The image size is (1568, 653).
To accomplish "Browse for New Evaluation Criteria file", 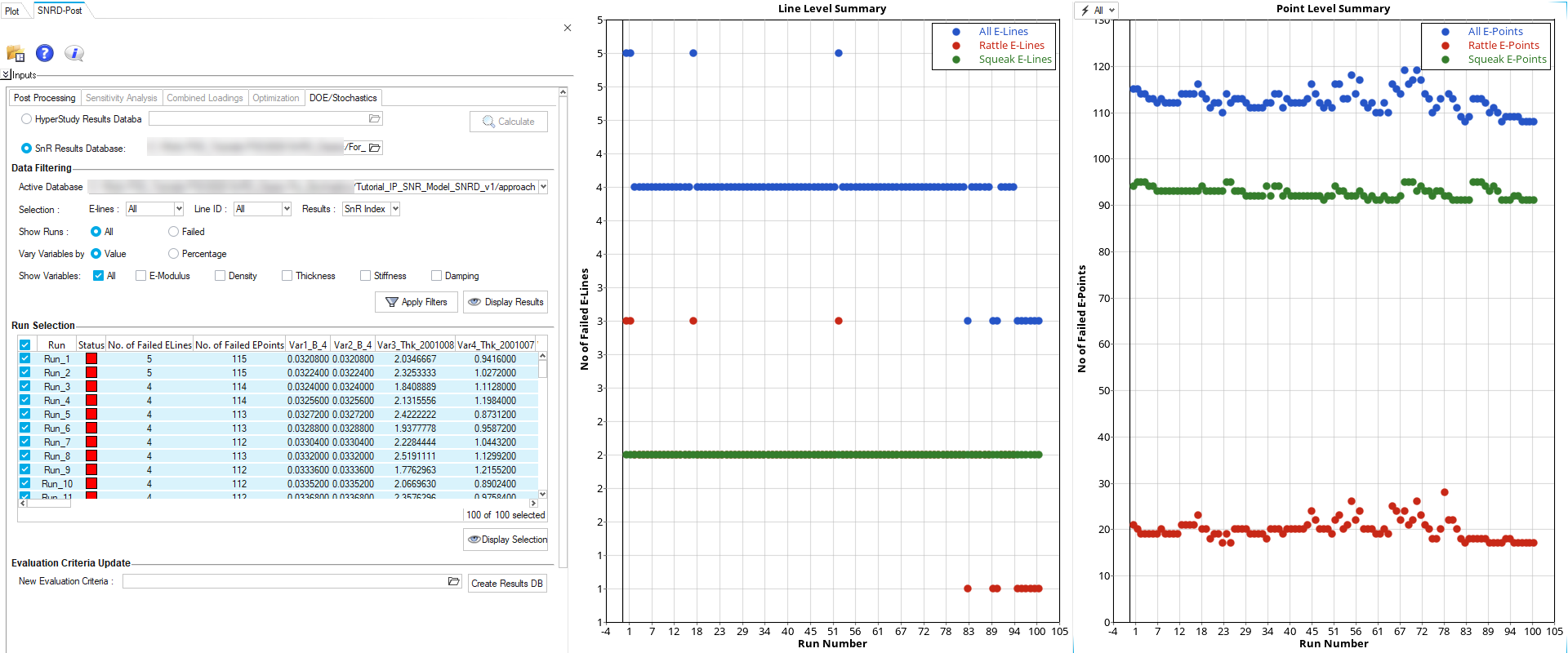I will tap(454, 581).
